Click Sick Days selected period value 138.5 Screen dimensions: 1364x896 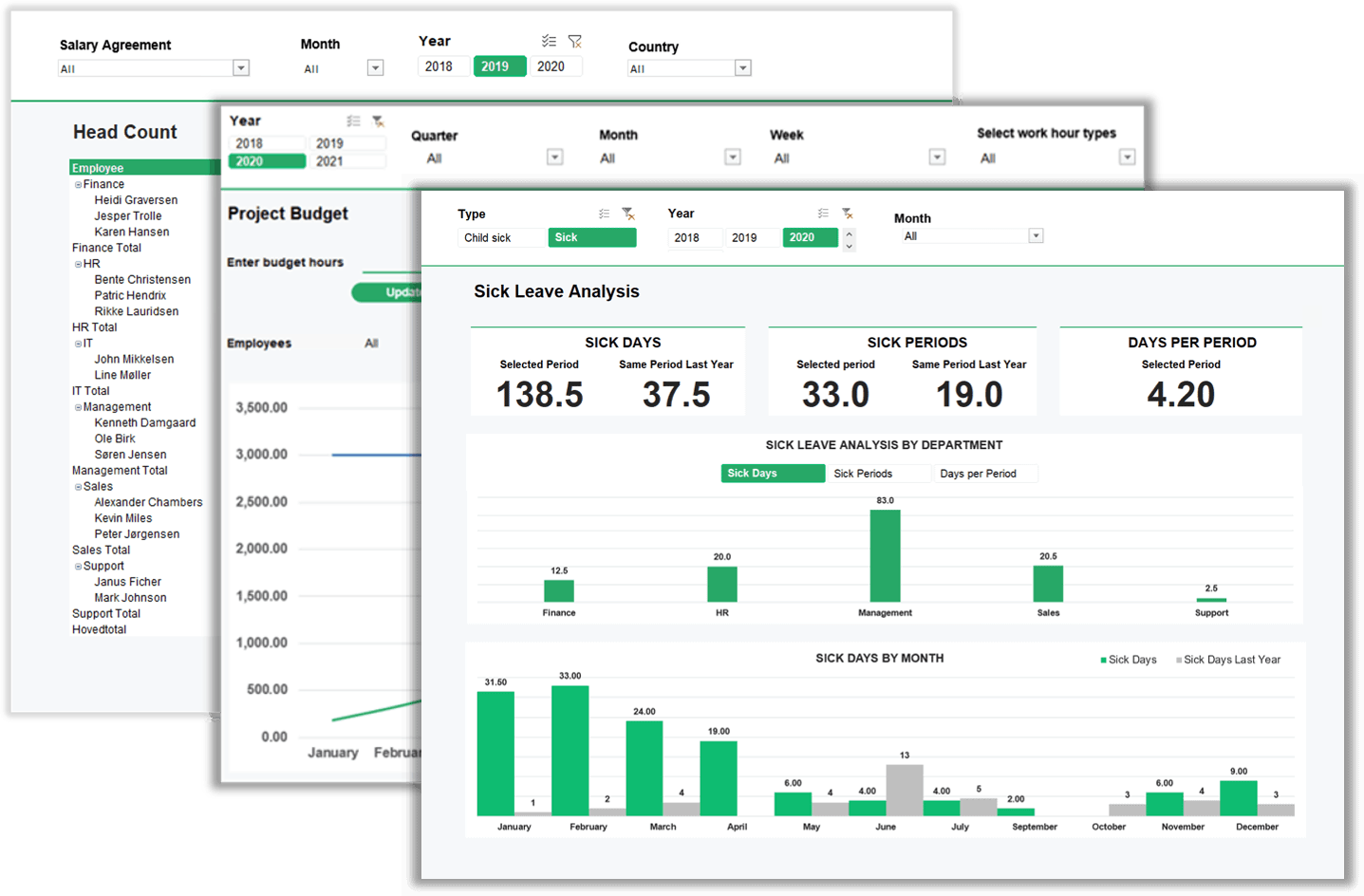(540, 394)
